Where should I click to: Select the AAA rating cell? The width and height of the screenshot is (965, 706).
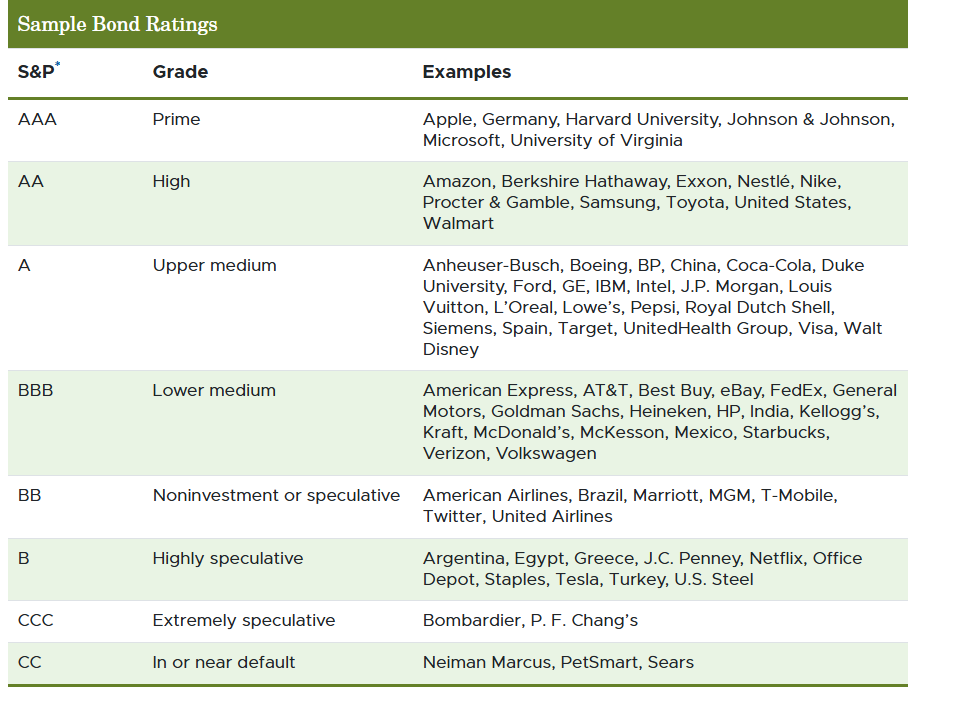pos(37,119)
